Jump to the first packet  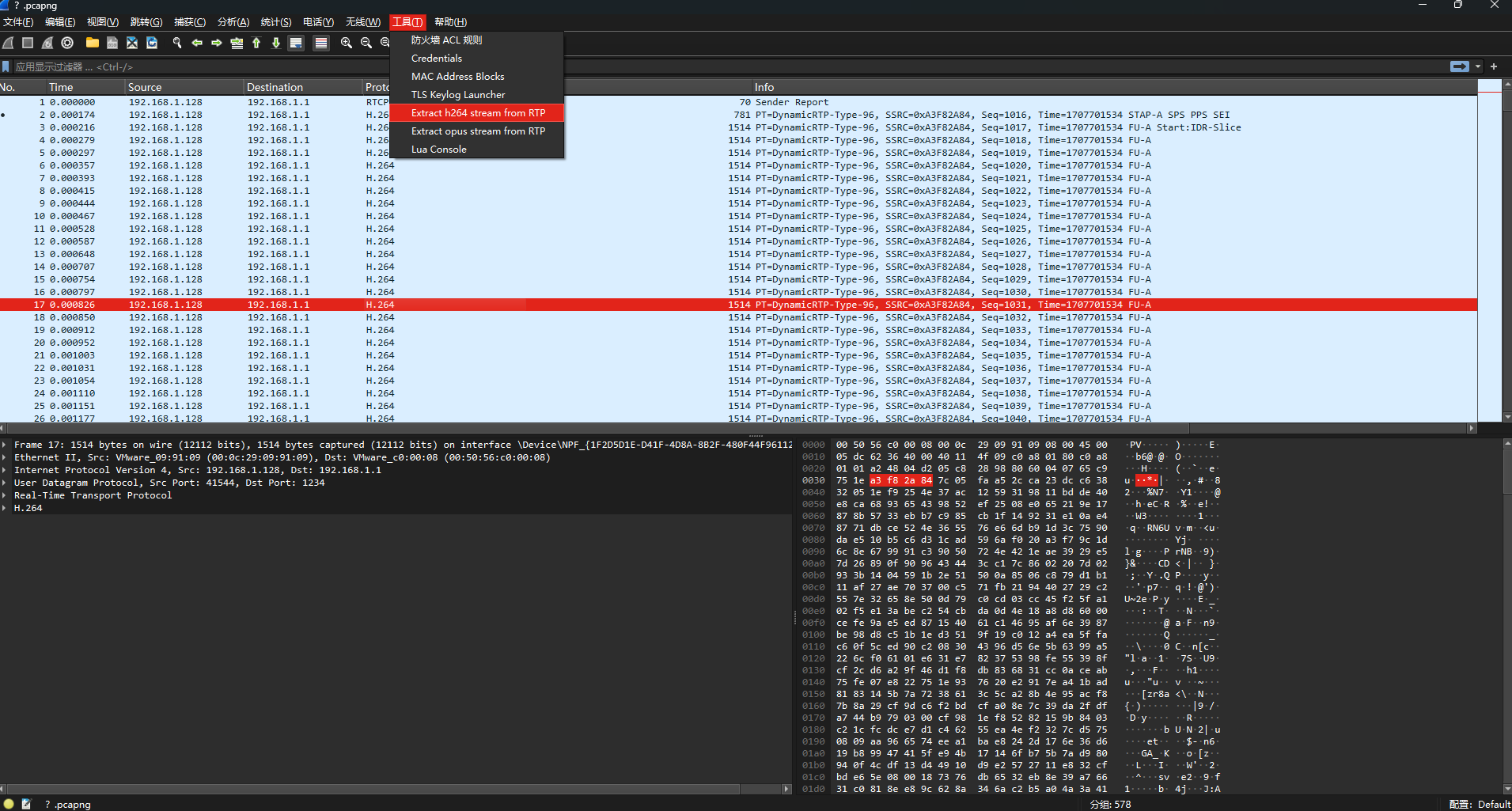tap(256, 43)
